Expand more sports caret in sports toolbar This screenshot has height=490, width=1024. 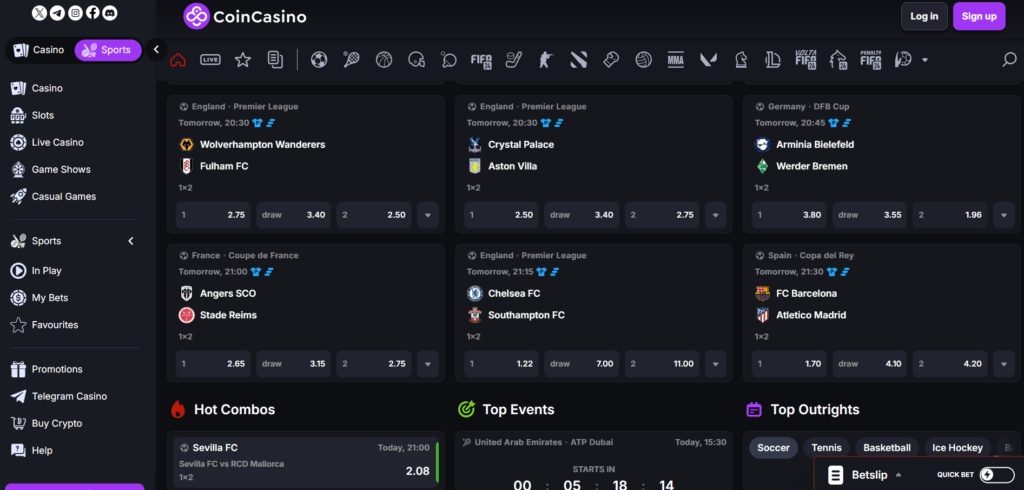925,60
